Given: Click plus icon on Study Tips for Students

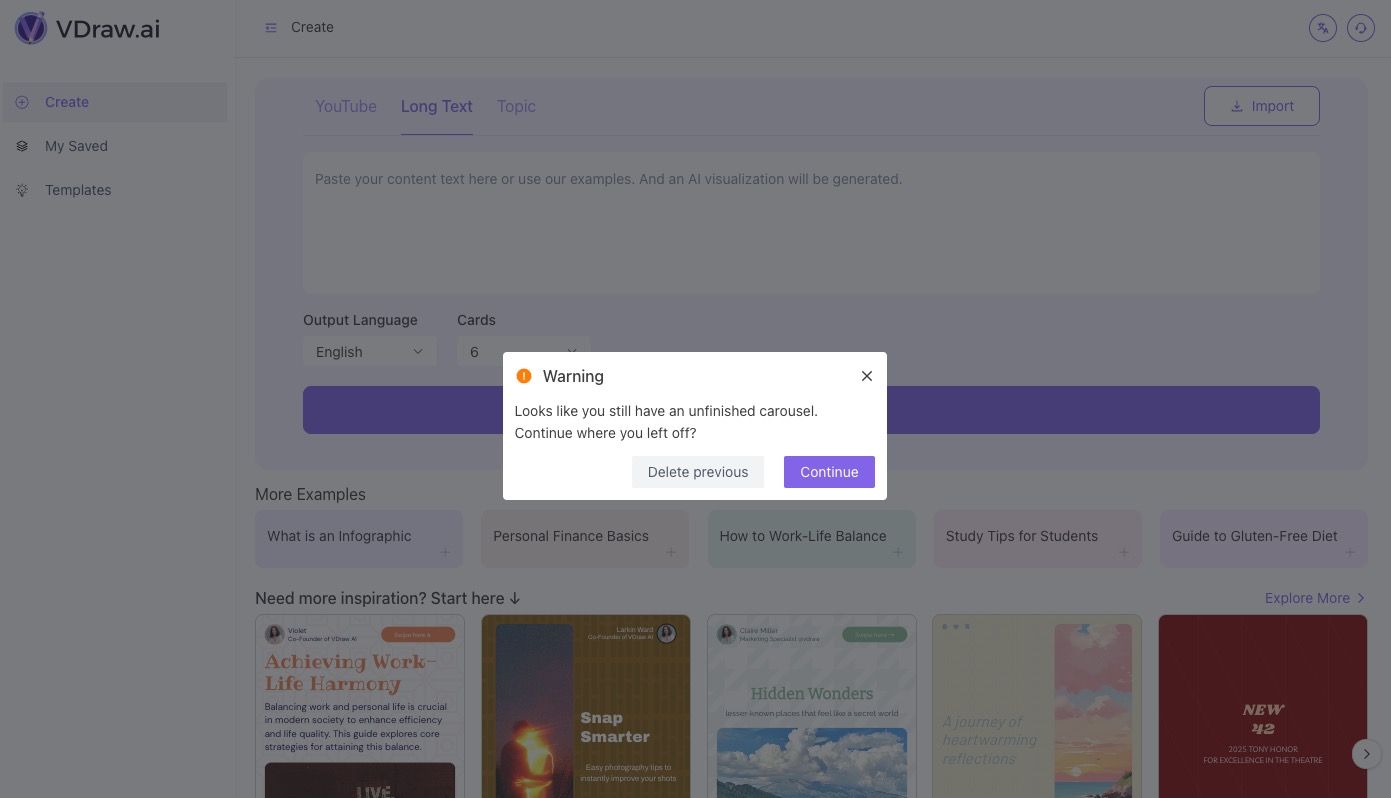Looking at the screenshot, I should pyautogui.click(x=1123, y=552).
